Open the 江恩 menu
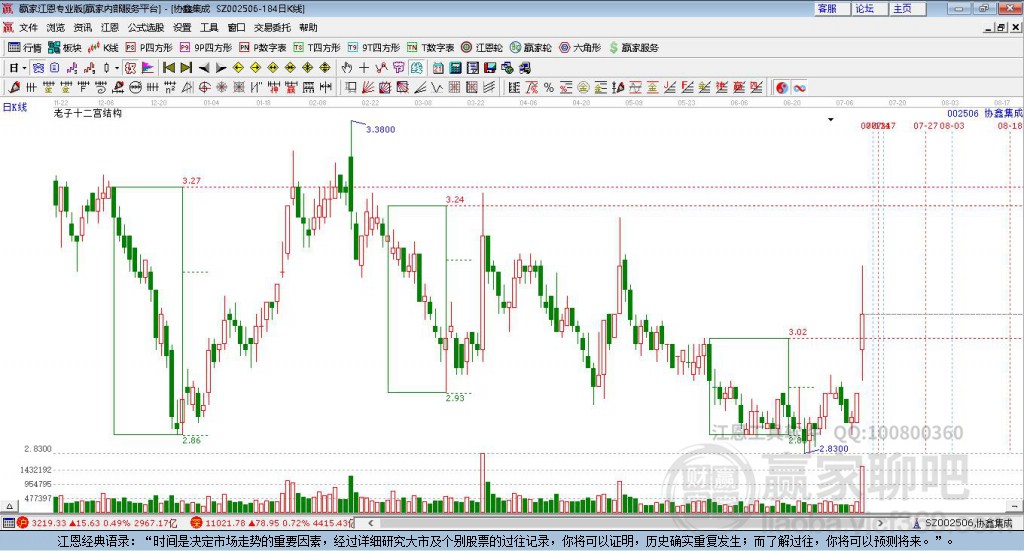 [x=110, y=27]
